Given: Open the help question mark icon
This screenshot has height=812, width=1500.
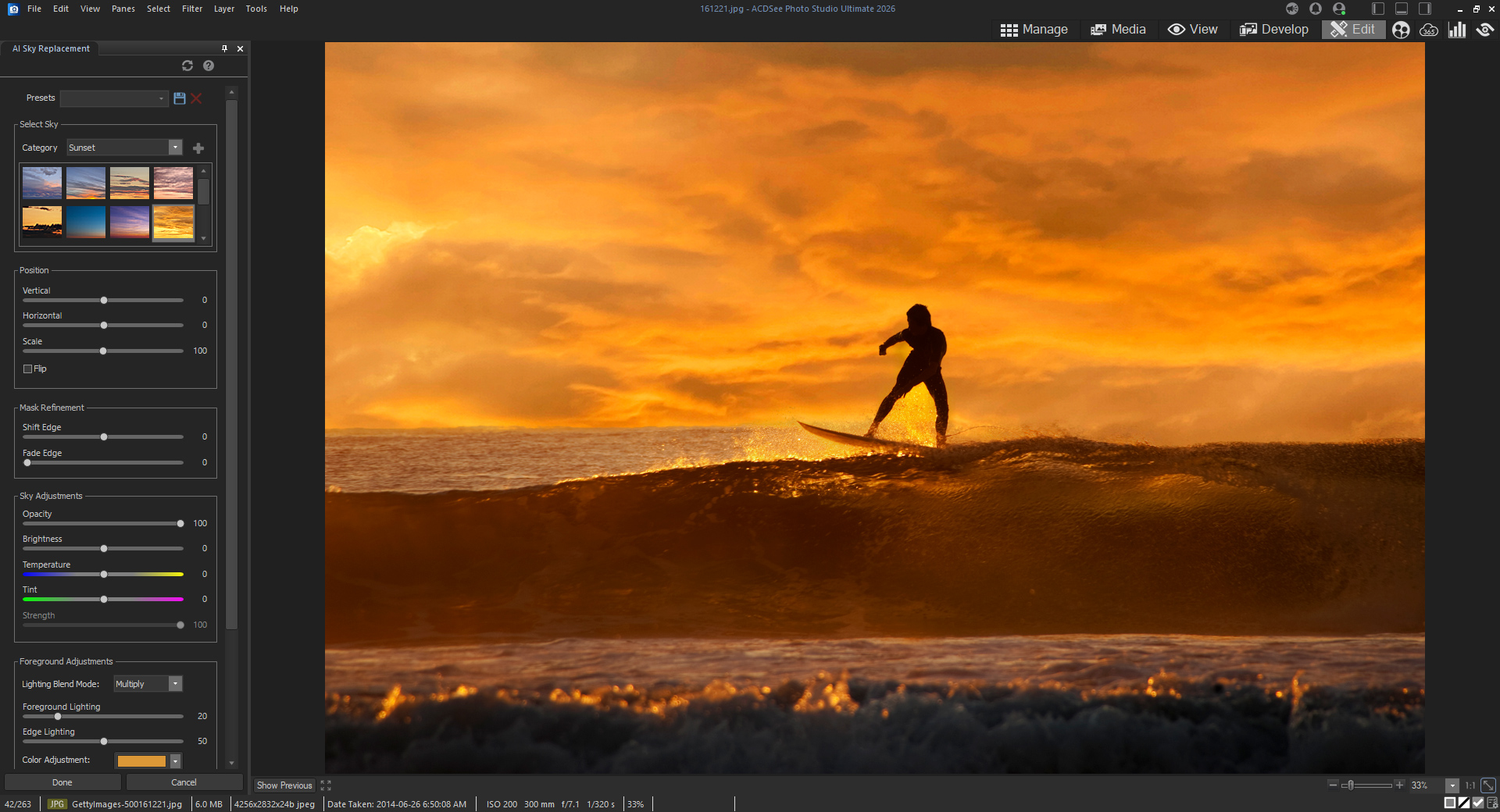Looking at the screenshot, I should 209,66.
